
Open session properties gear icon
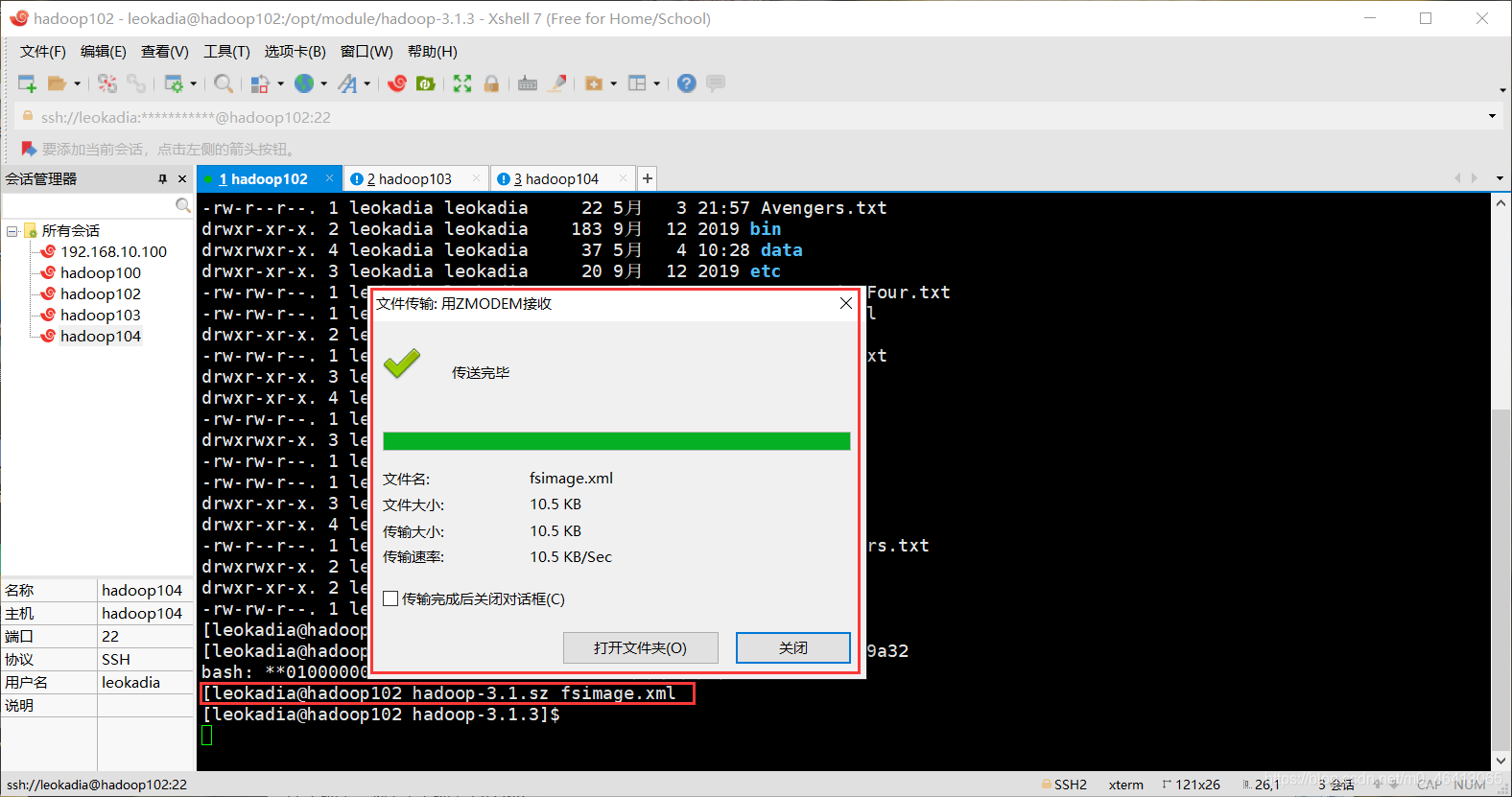(174, 83)
